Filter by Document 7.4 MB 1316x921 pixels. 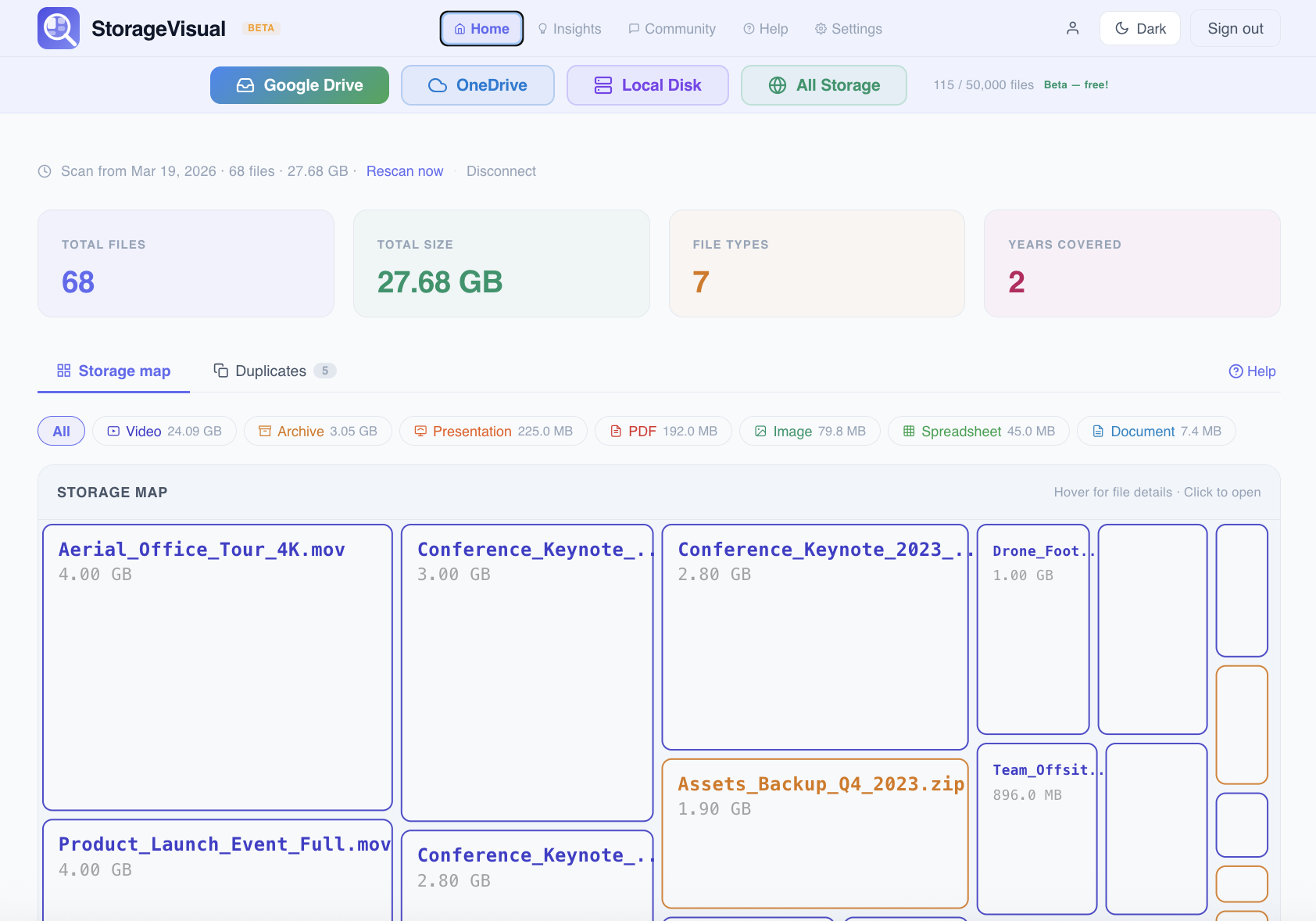[x=1156, y=432]
